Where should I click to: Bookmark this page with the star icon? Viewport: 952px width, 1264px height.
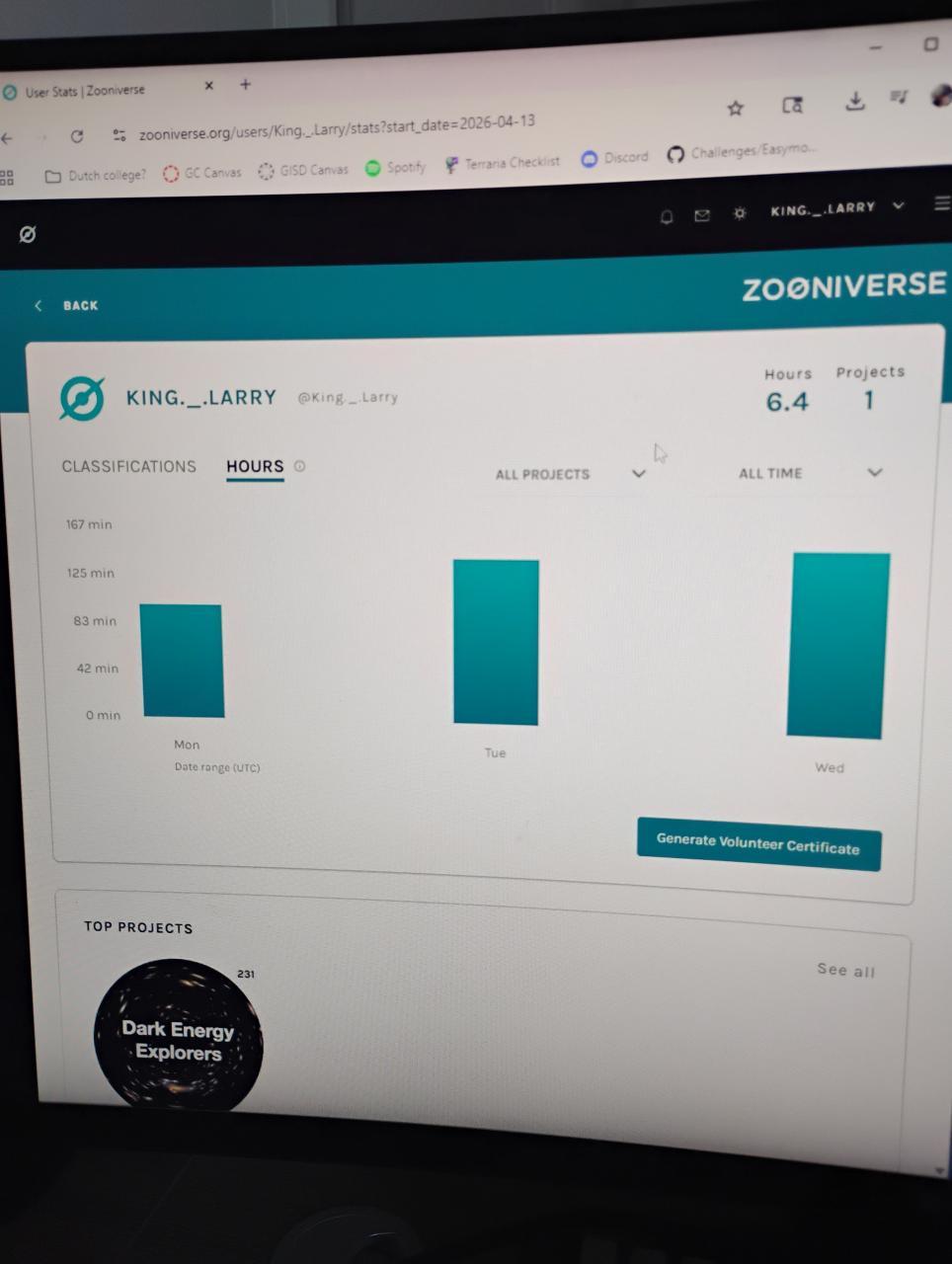coord(735,109)
